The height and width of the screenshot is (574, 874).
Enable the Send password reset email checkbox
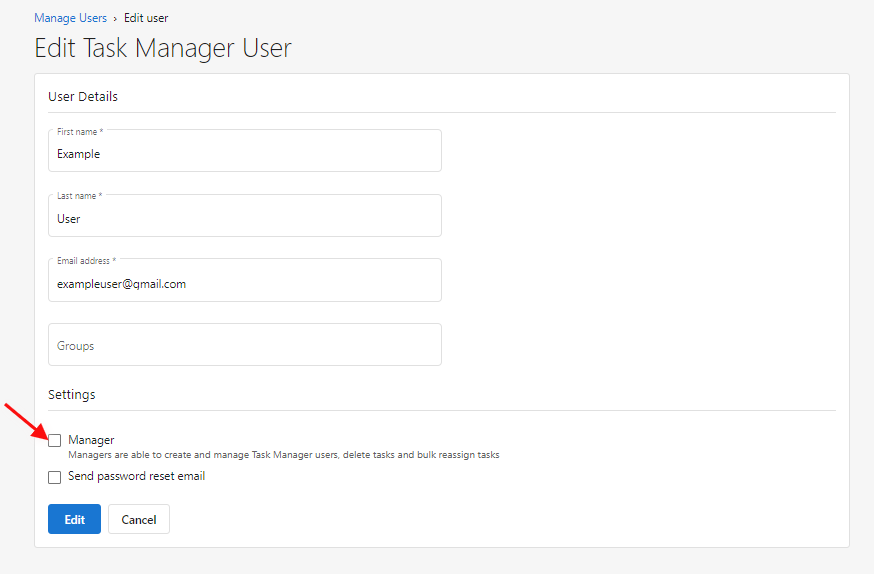click(x=55, y=478)
